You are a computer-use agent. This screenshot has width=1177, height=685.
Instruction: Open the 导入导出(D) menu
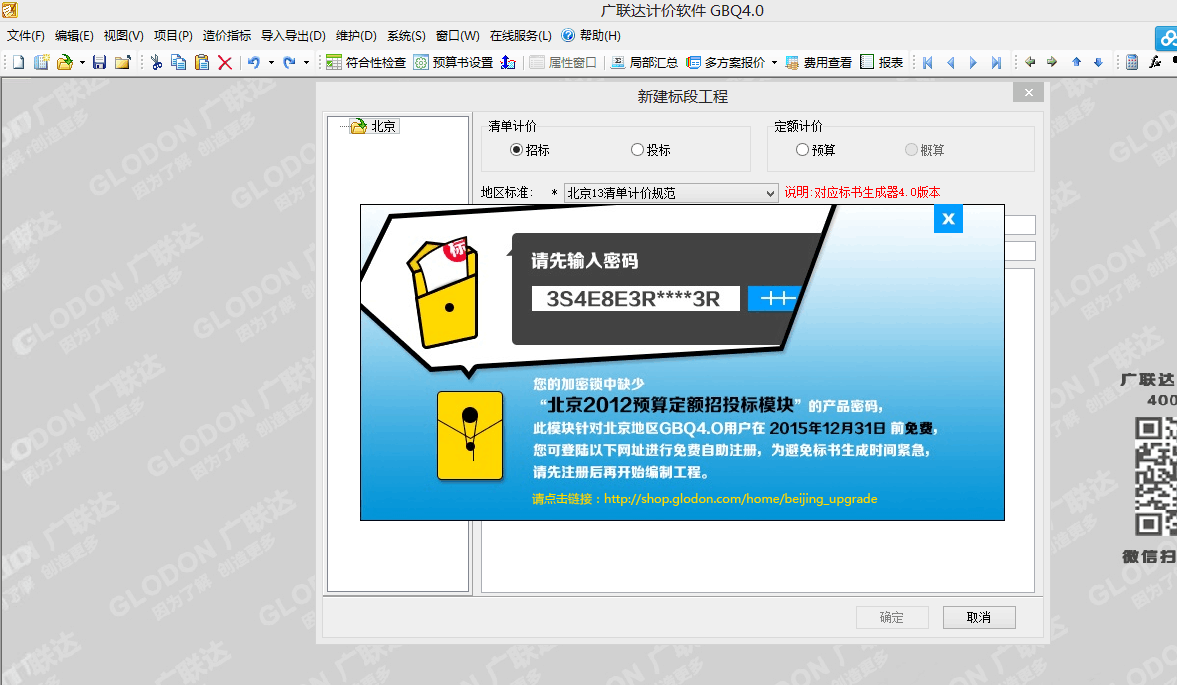coord(293,35)
